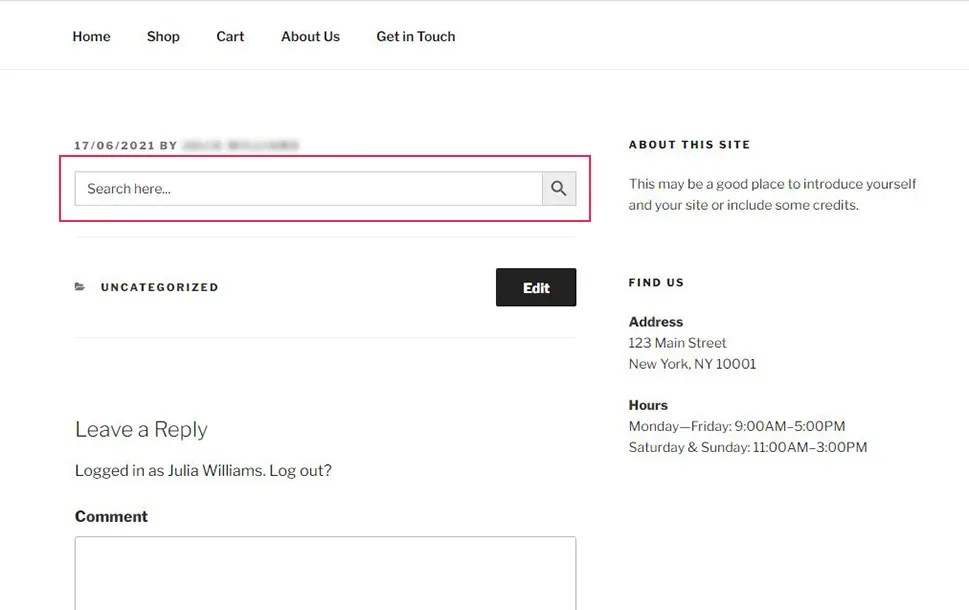Image resolution: width=969 pixels, height=610 pixels.
Task: Select the 'Comment' field label
Action: coord(111,517)
